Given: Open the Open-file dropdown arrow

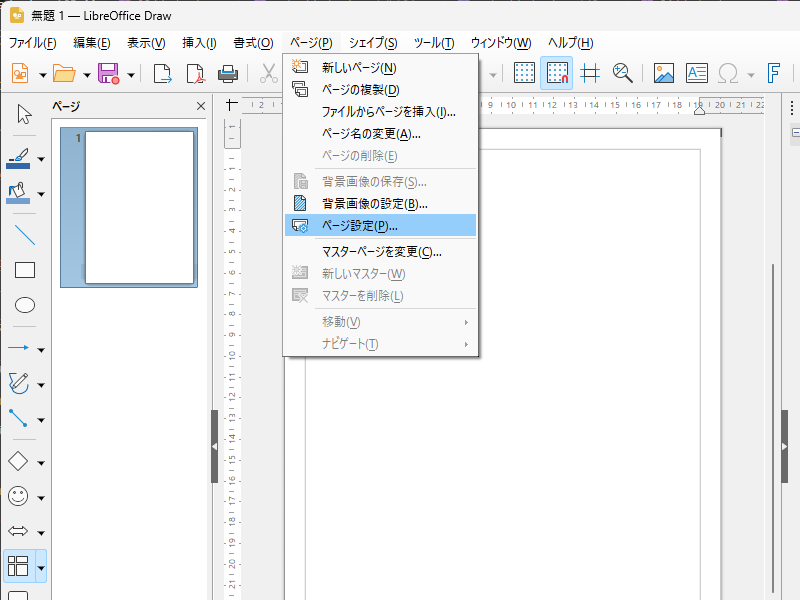Looking at the screenshot, I should pyautogui.click(x=87, y=76).
